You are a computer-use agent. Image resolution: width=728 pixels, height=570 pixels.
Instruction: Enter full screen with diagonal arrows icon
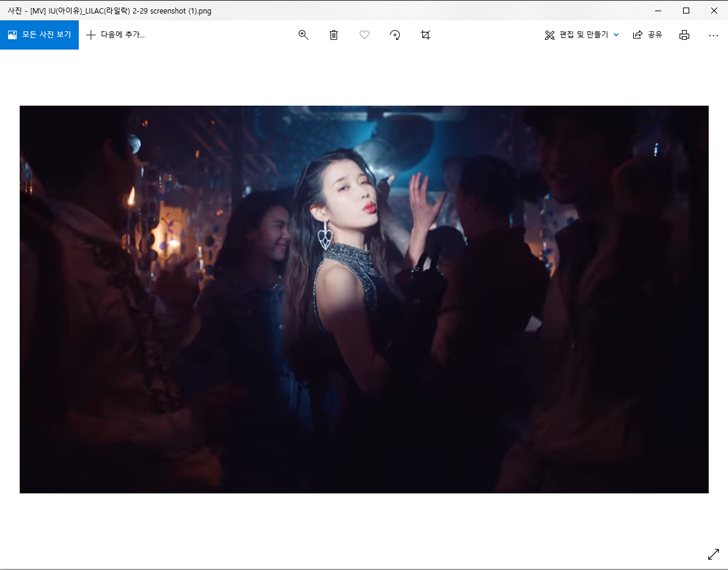coord(713,554)
